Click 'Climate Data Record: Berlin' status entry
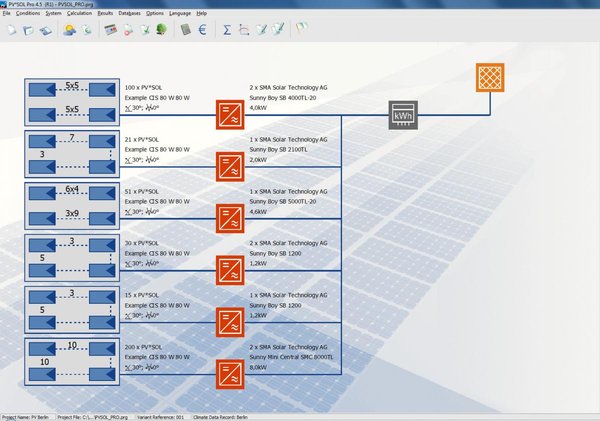The image size is (600, 421). (x=220, y=417)
